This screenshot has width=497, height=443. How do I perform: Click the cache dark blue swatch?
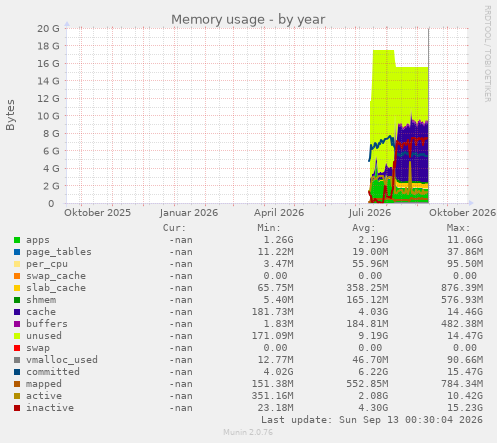(x=17, y=312)
